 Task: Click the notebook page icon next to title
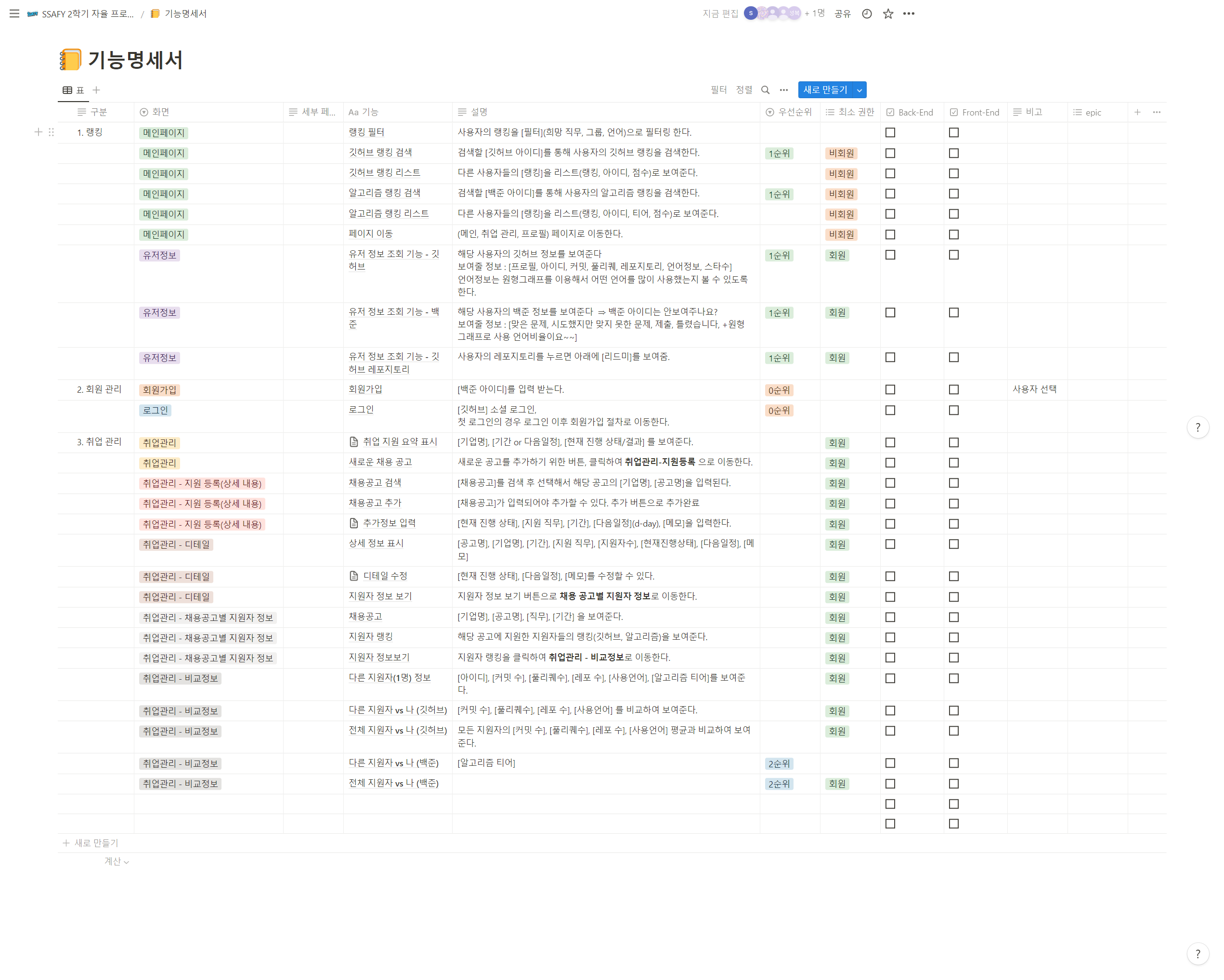pos(70,60)
